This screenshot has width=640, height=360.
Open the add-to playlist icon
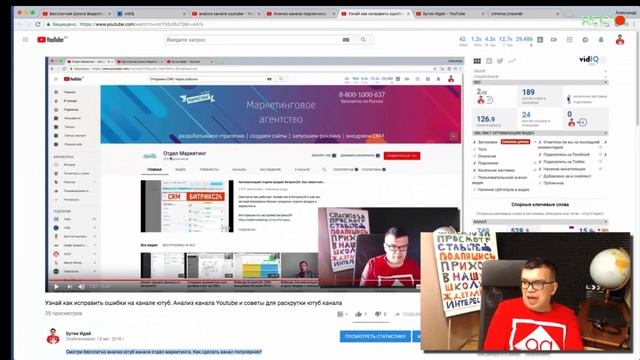(x=340, y=314)
